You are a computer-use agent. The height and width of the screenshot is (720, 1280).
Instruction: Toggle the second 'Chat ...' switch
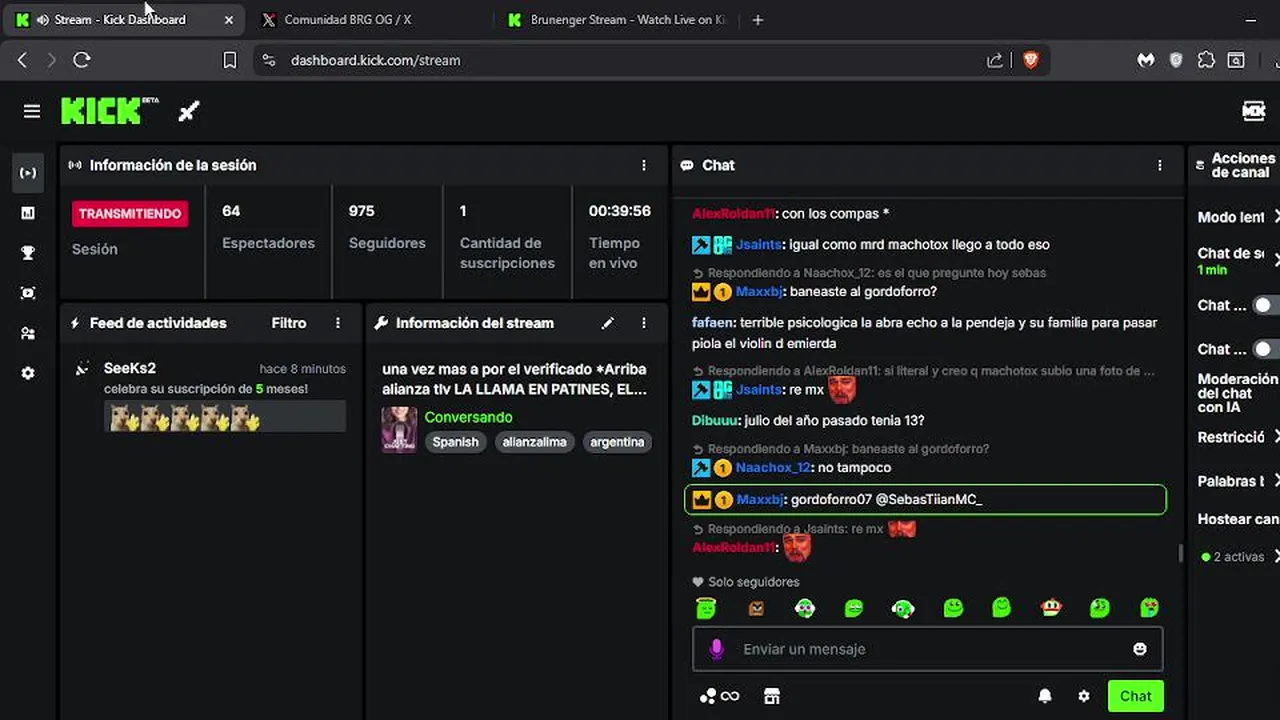(1265, 349)
